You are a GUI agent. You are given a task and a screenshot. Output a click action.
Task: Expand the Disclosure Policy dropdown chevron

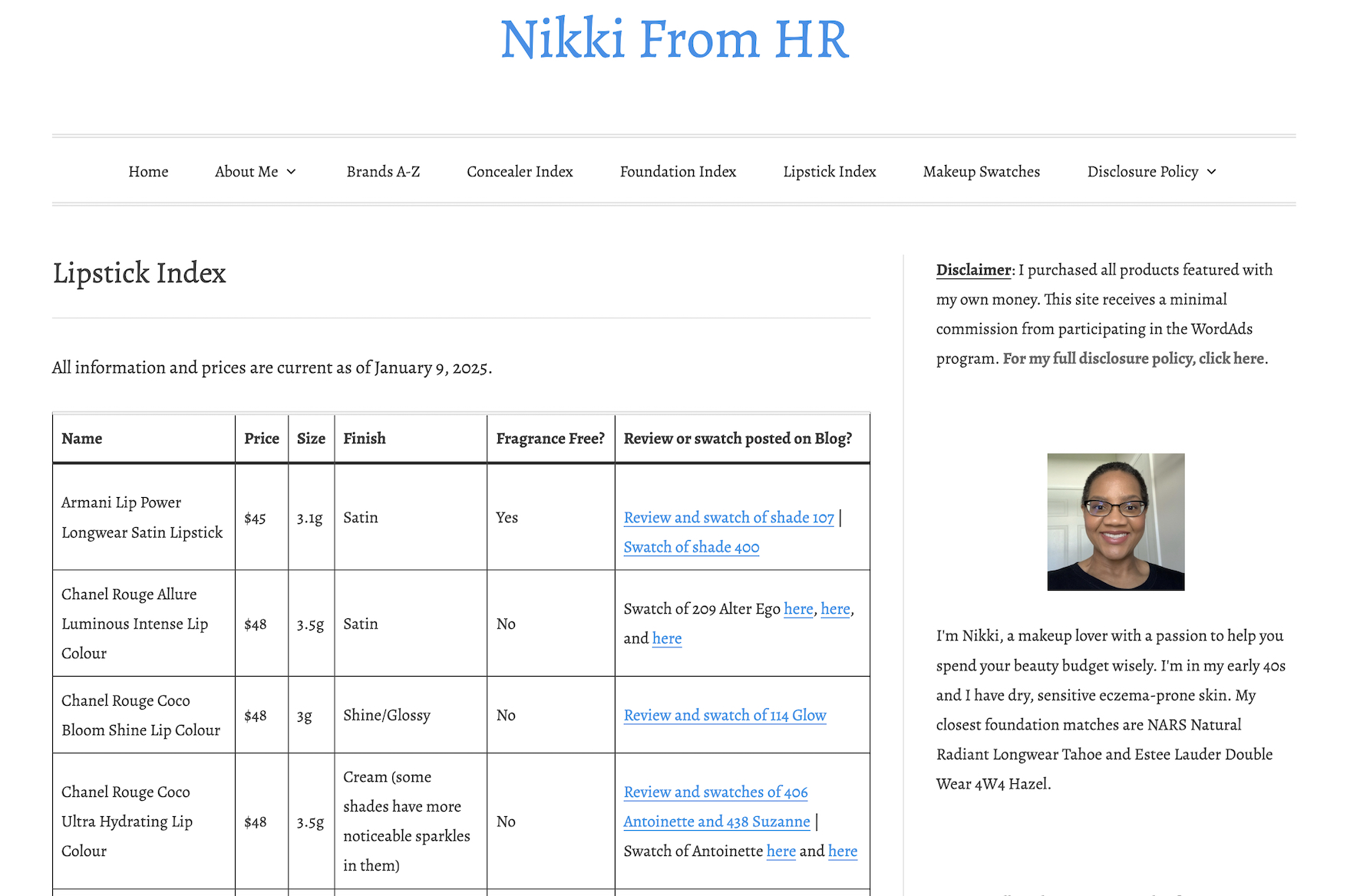[x=1212, y=172]
